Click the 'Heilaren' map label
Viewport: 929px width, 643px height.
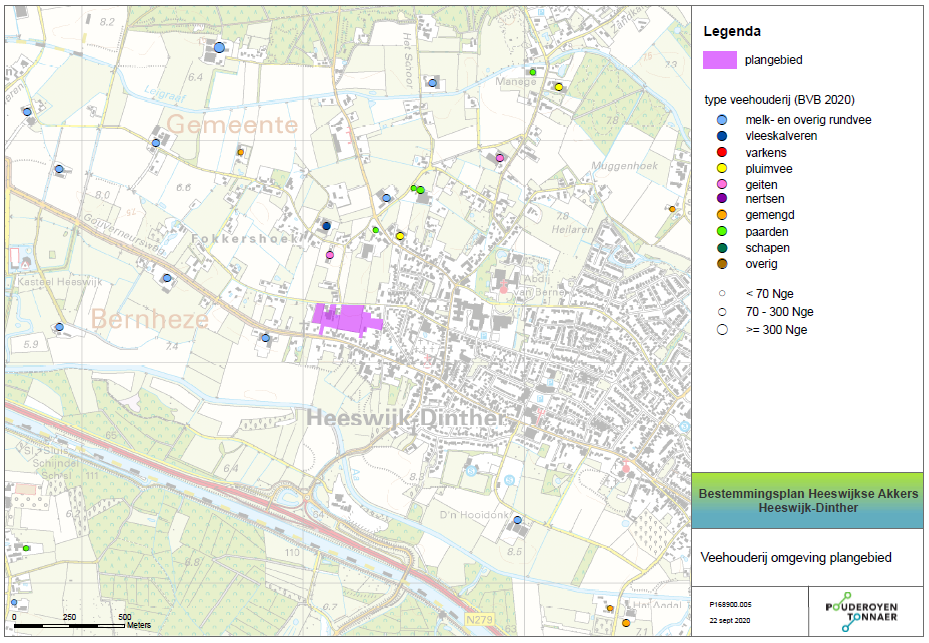572,229
